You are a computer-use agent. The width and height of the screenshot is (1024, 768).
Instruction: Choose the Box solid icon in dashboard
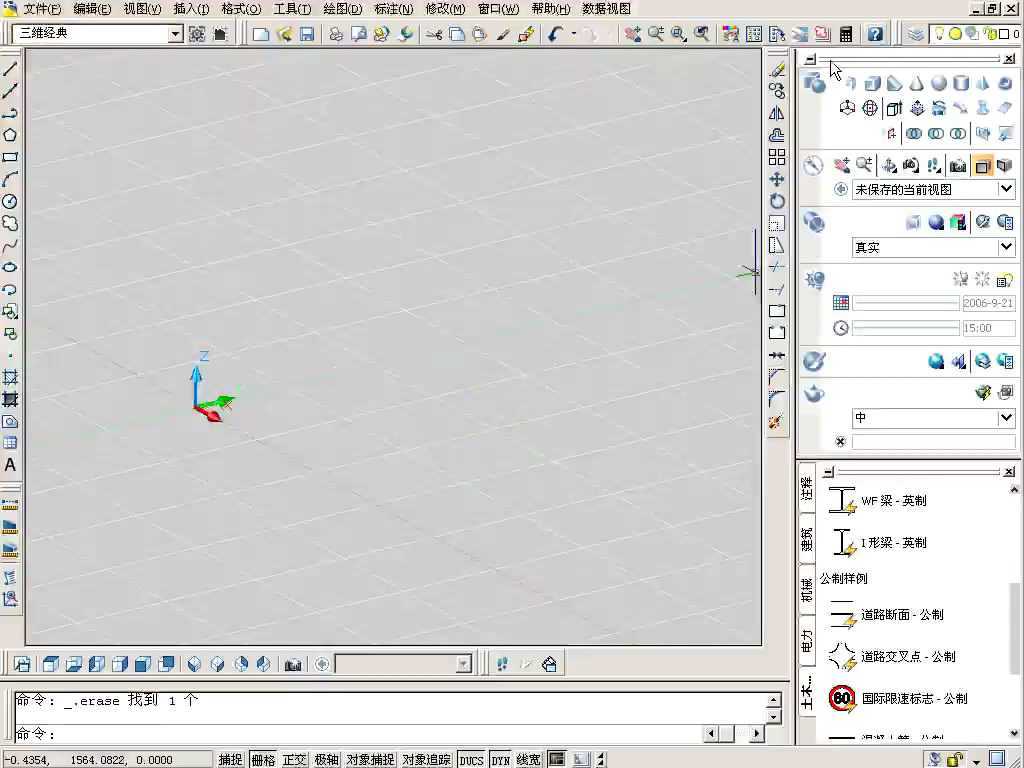tap(872, 83)
